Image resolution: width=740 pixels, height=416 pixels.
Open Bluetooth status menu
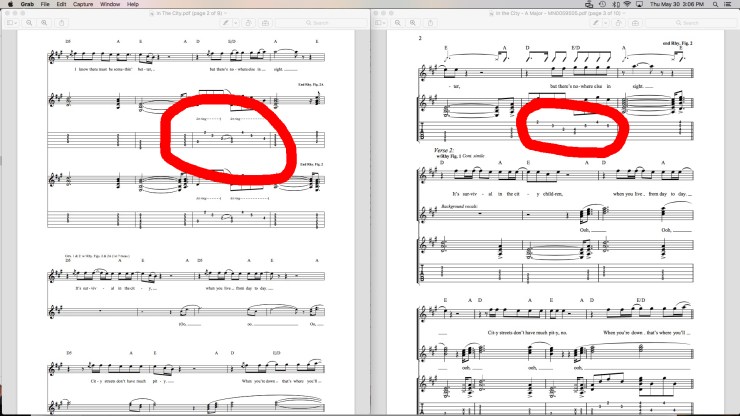click(x=615, y=4)
